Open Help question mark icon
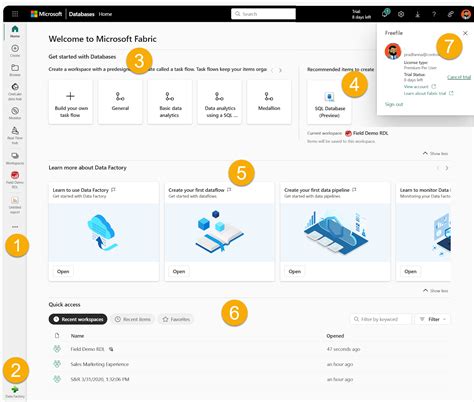 pyautogui.click(x=434, y=14)
